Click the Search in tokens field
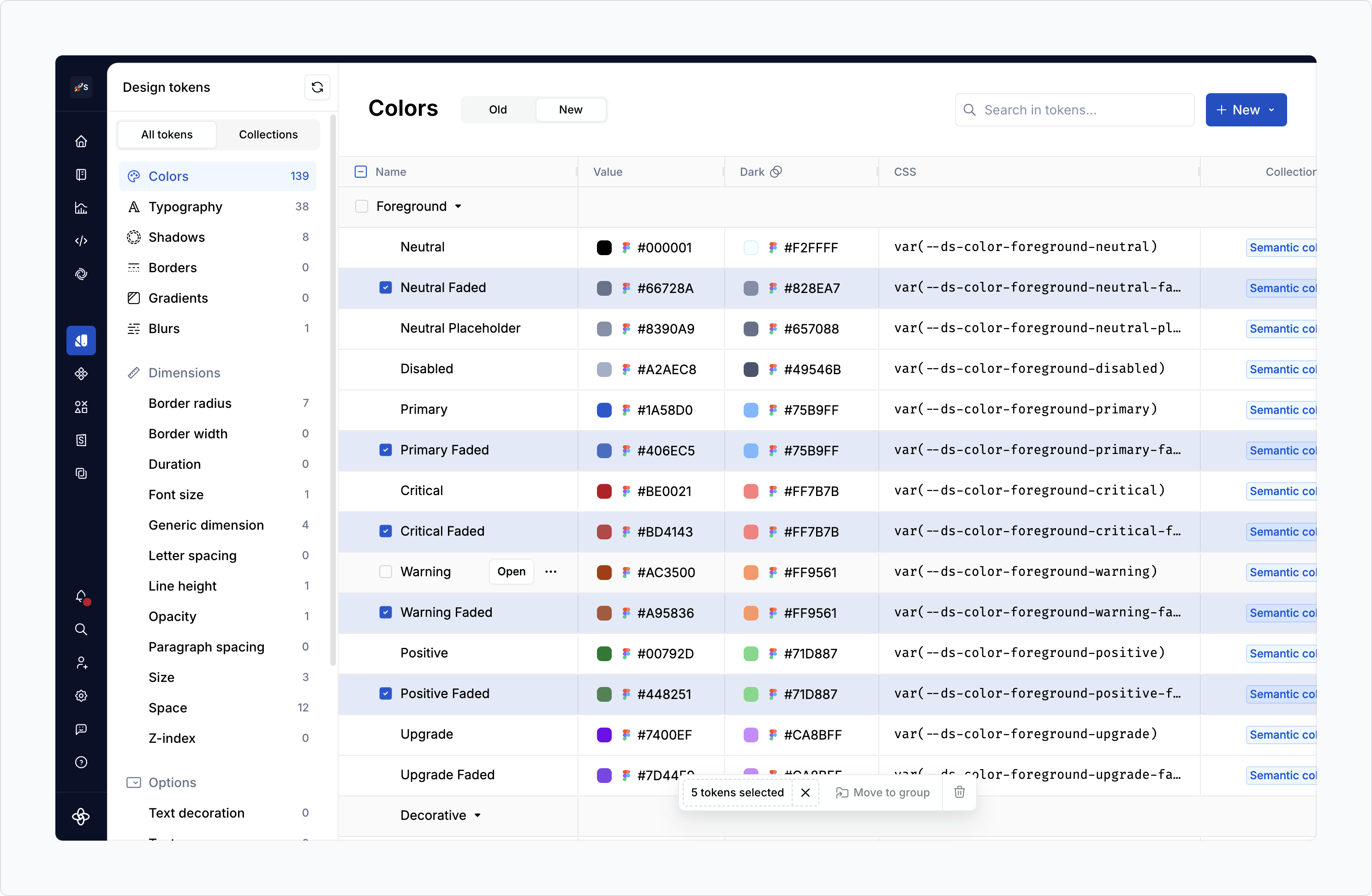1372x896 pixels. (x=1075, y=109)
